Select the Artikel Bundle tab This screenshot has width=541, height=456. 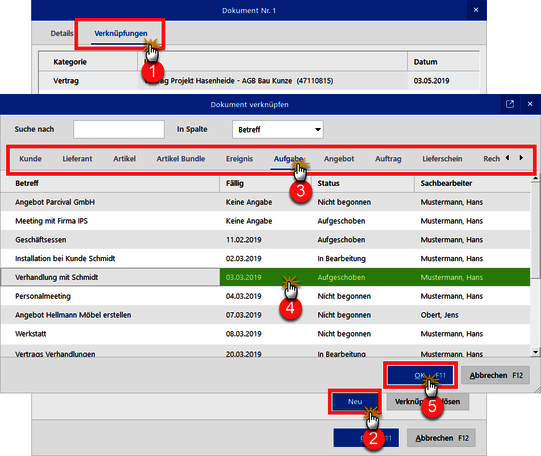click(x=181, y=159)
